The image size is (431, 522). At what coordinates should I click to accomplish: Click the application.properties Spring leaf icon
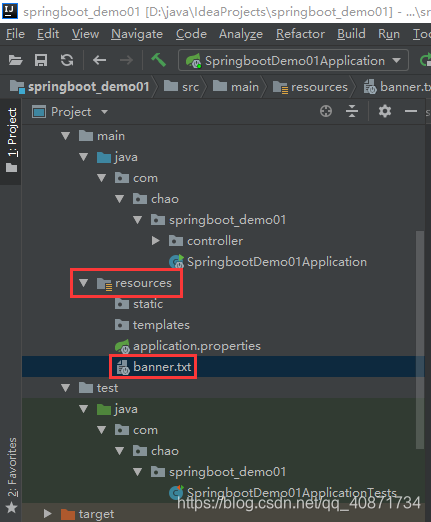(x=122, y=346)
